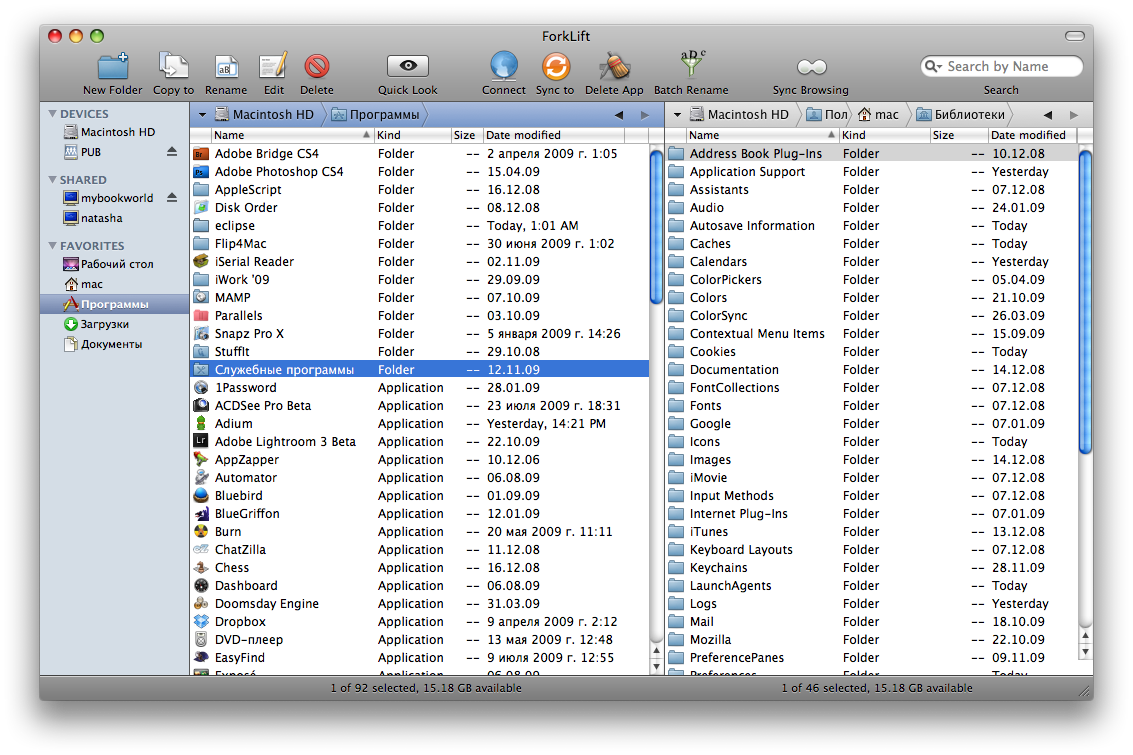This screenshot has height=755, width=1133.
Task: Sort left pane by Name column
Action: (291, 135)
